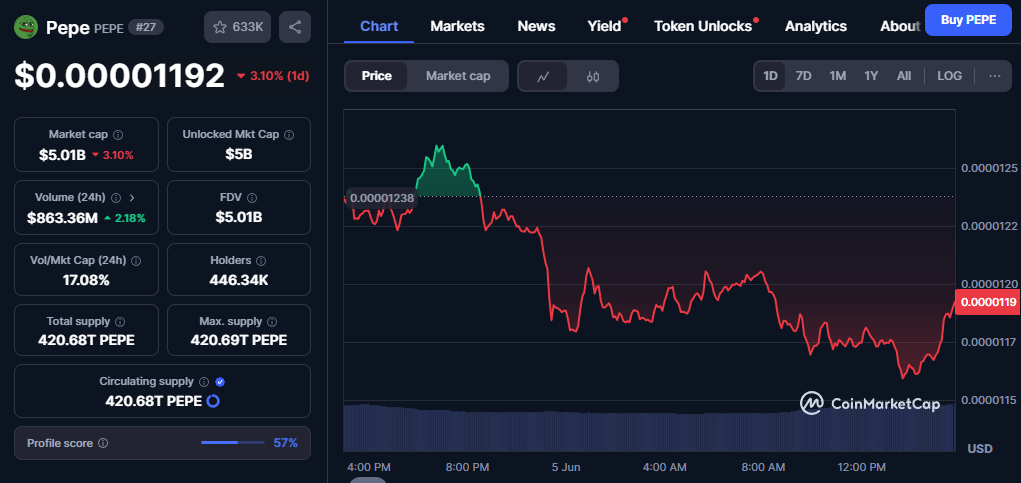Image resolution: width=1021 pixels, height=483 pixels.
Task: Show info for Circulating supply
Action: [x=204, y=382]
